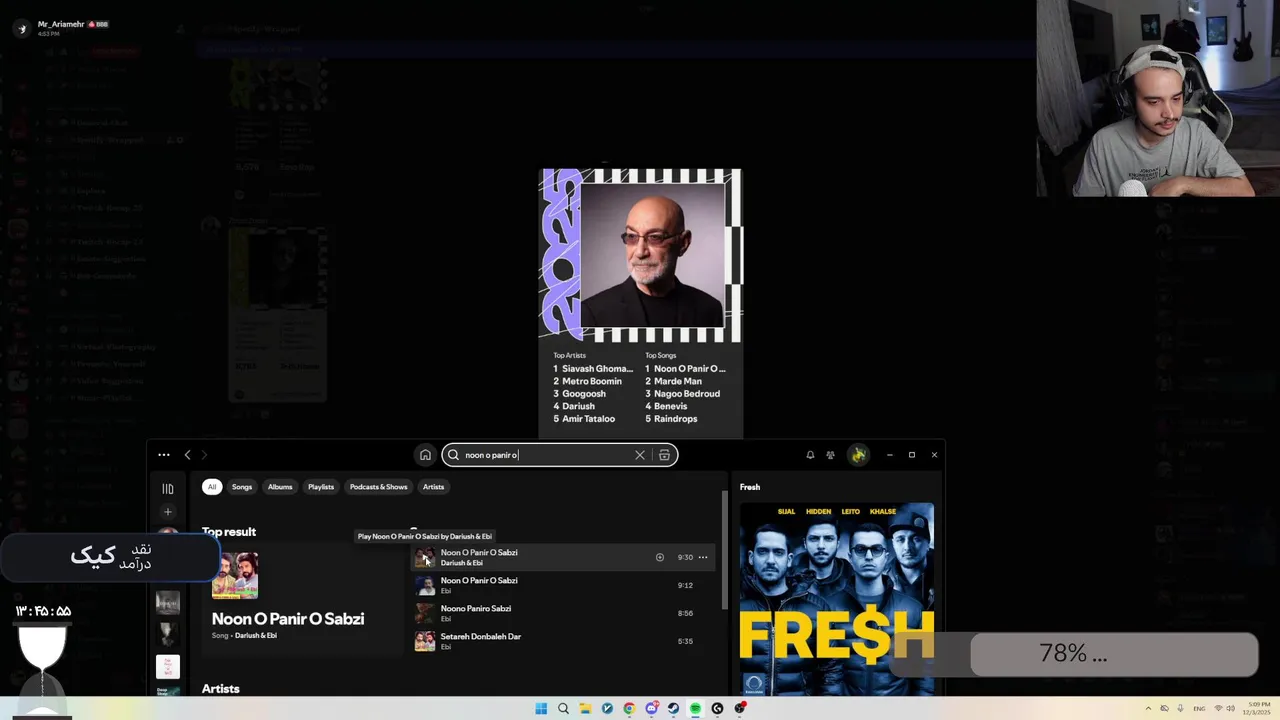Minimize the Spotify window
This screenshot has width=1280, height=720.
[x=889, y=455]
